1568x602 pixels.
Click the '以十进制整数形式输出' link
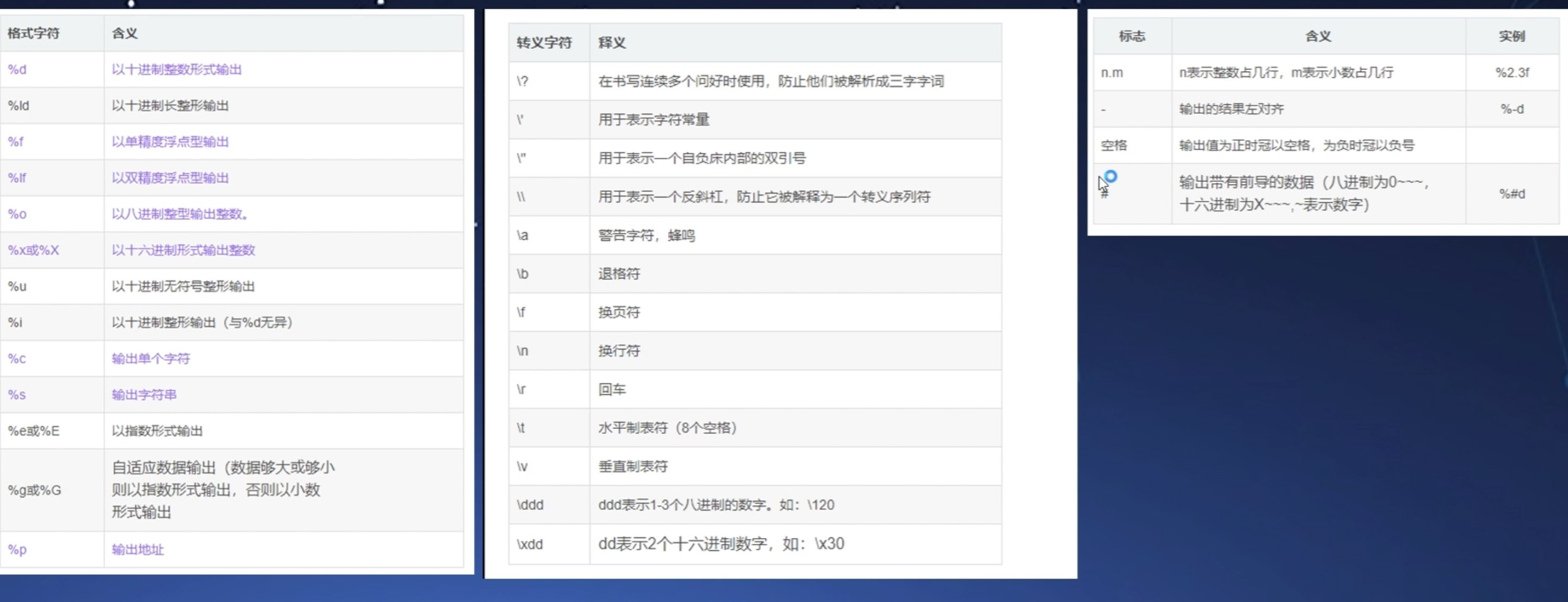click(x=177, y=69)
